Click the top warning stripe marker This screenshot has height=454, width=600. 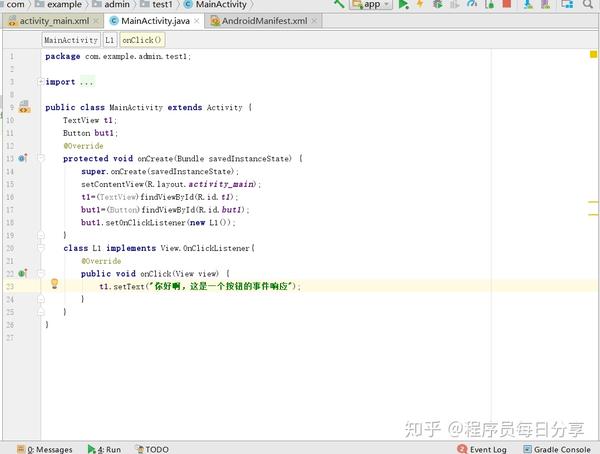coord(593,202)
